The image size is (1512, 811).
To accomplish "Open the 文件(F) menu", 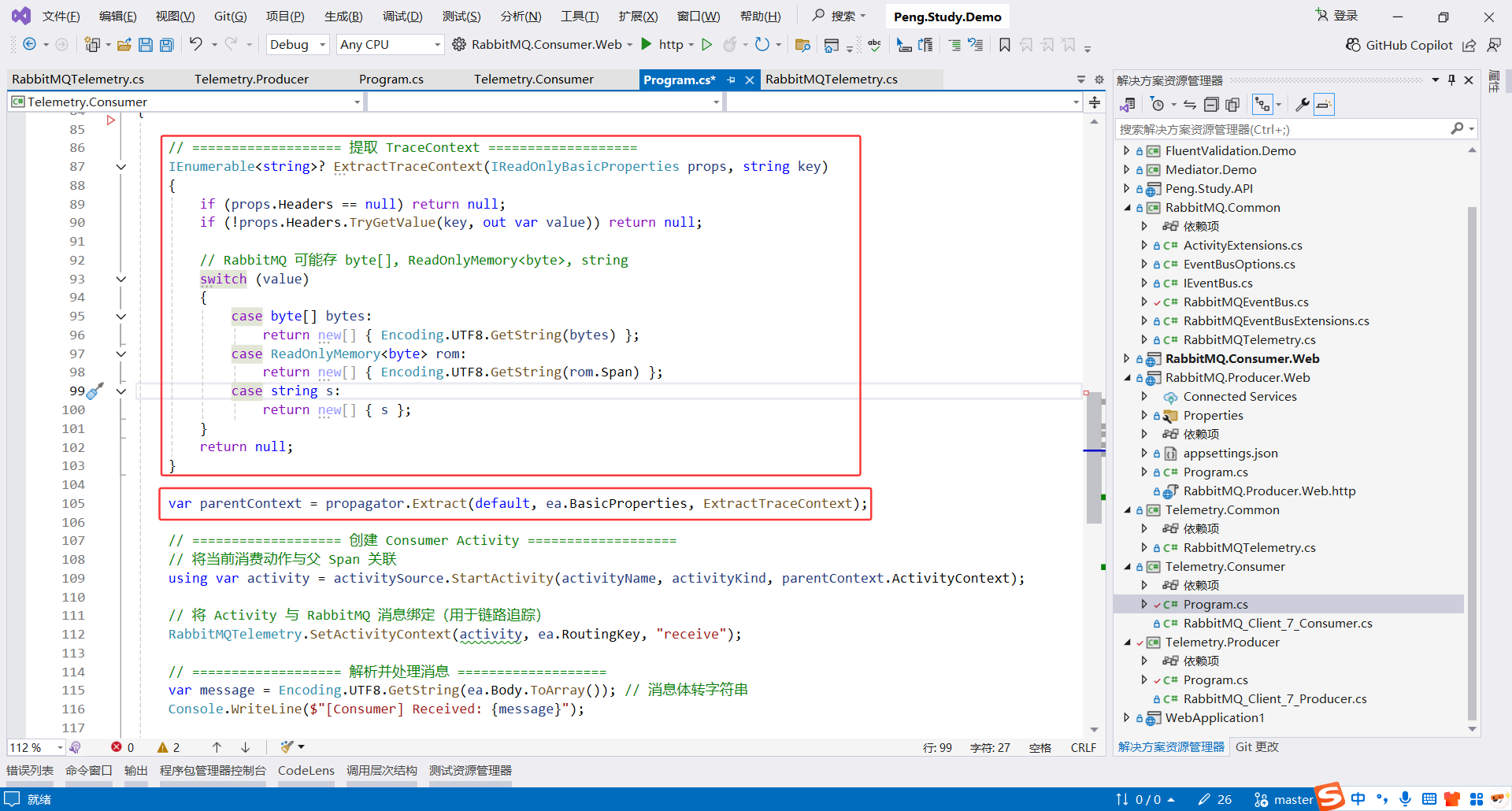I will click(x=61, y=16).
